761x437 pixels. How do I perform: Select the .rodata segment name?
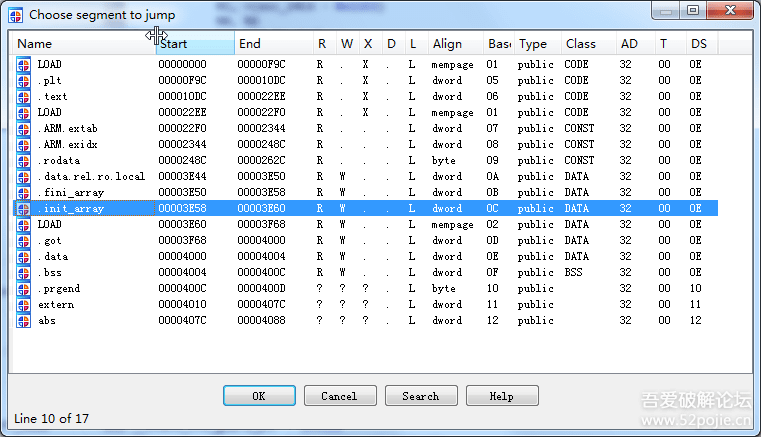coord(59,161)
